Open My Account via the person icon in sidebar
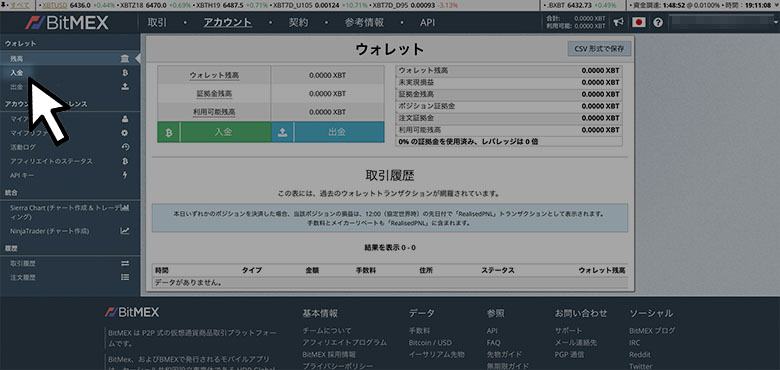780x370 pixels. [x=125, y=119]
